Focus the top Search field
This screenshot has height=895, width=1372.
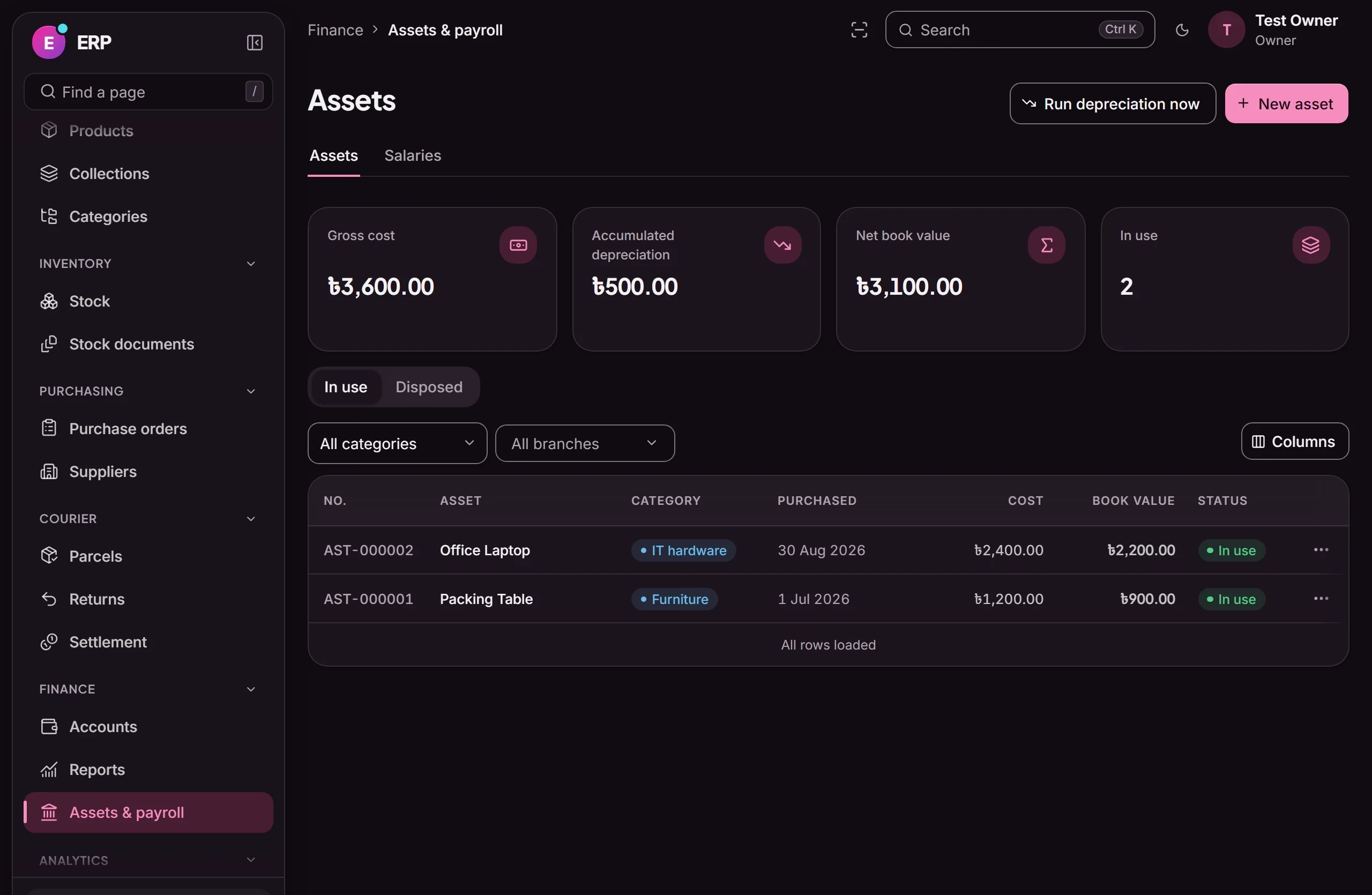click(x=1019, y=30)
